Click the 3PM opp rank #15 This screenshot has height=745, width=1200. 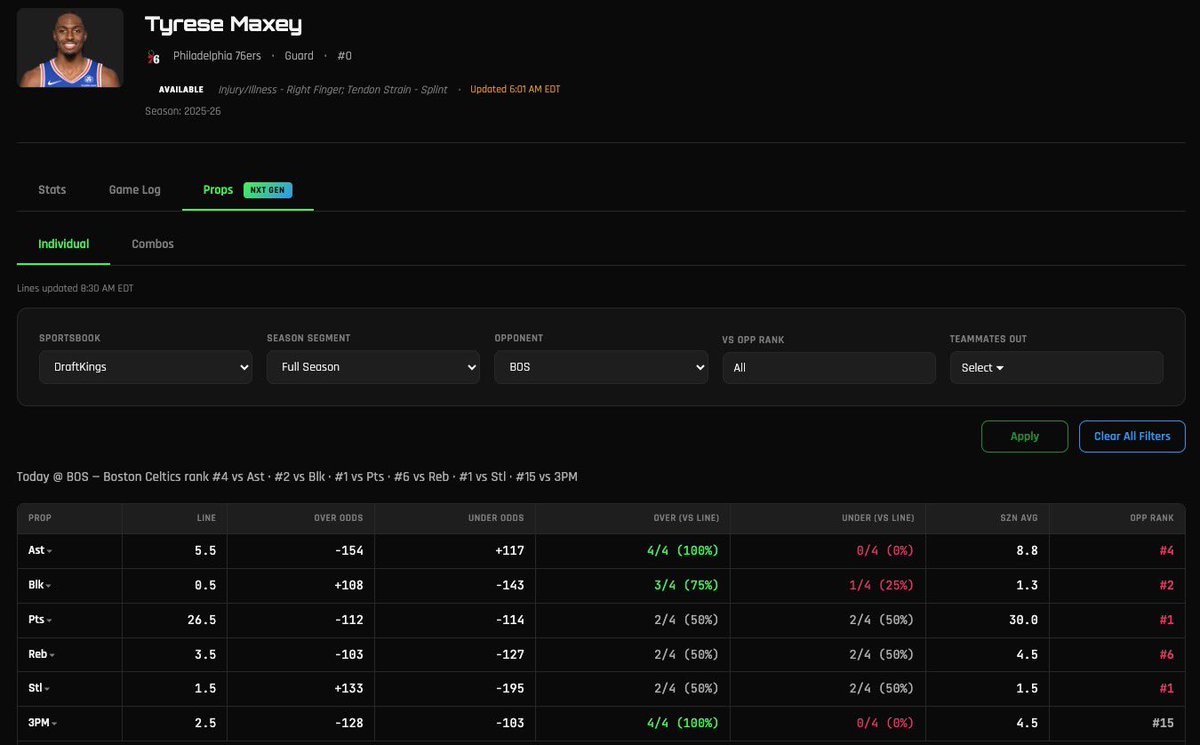coord(1162,723)
